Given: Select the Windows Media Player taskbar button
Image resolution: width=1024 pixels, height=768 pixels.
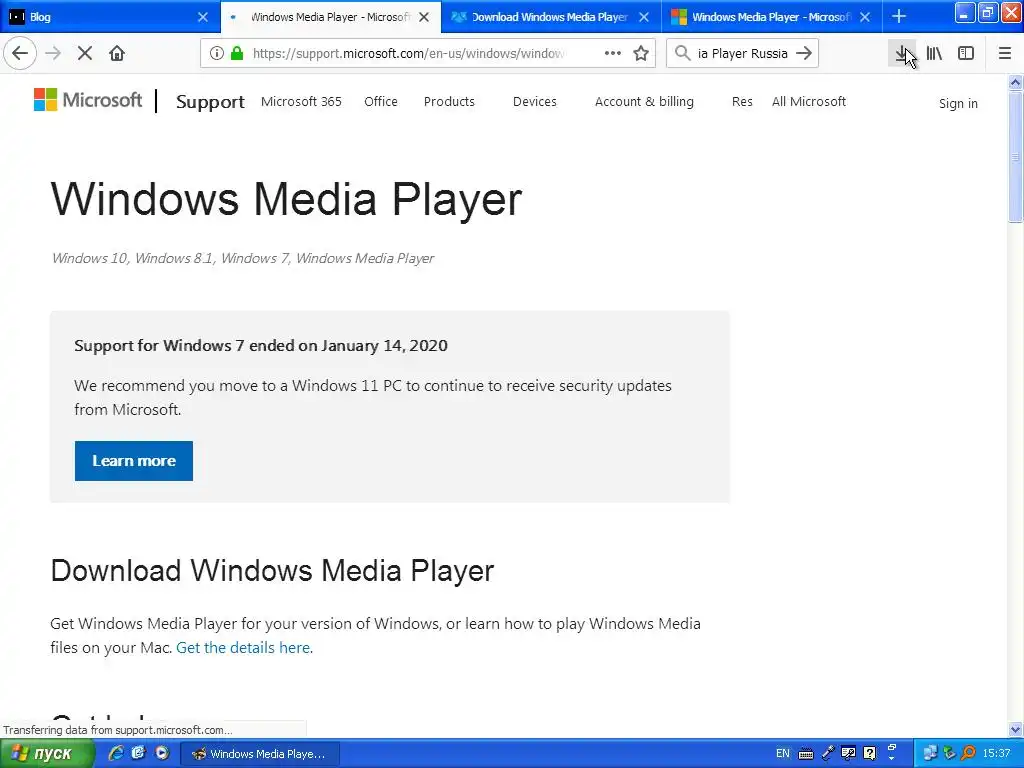Looking at the screenshot, I should [260, 754].
